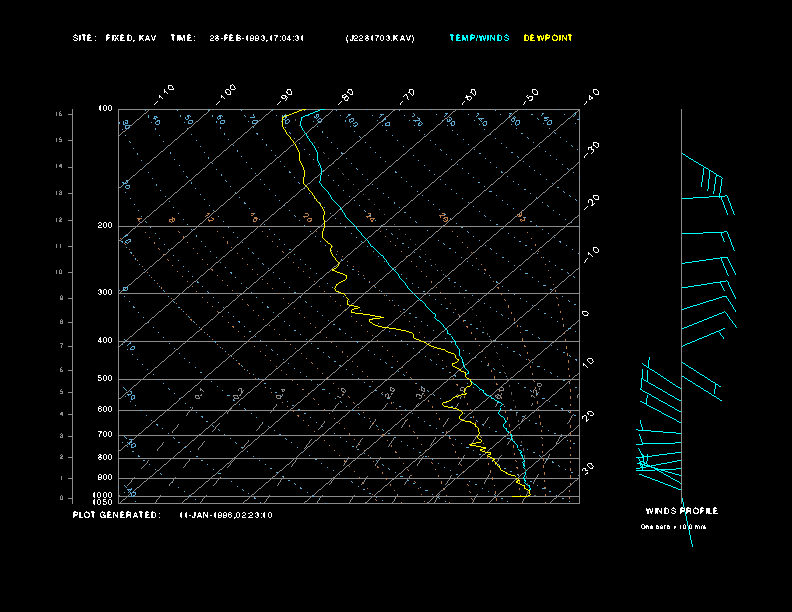Click the 400 pressure level label
The width and height of the screenshot is (792, 612).
click(x=105, y=341)
